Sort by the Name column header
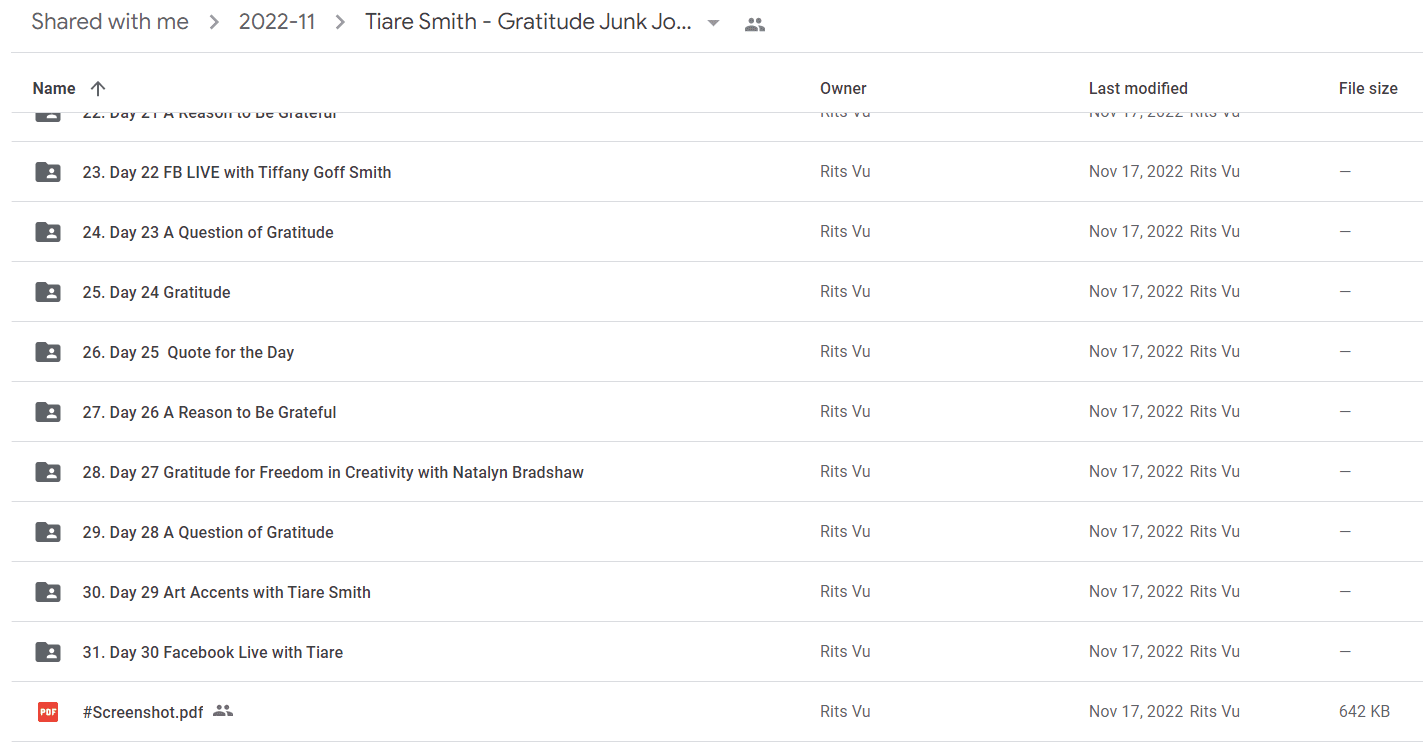This screenshot has height=742, width=1423. pyautogui.click(x=54, y=88)
